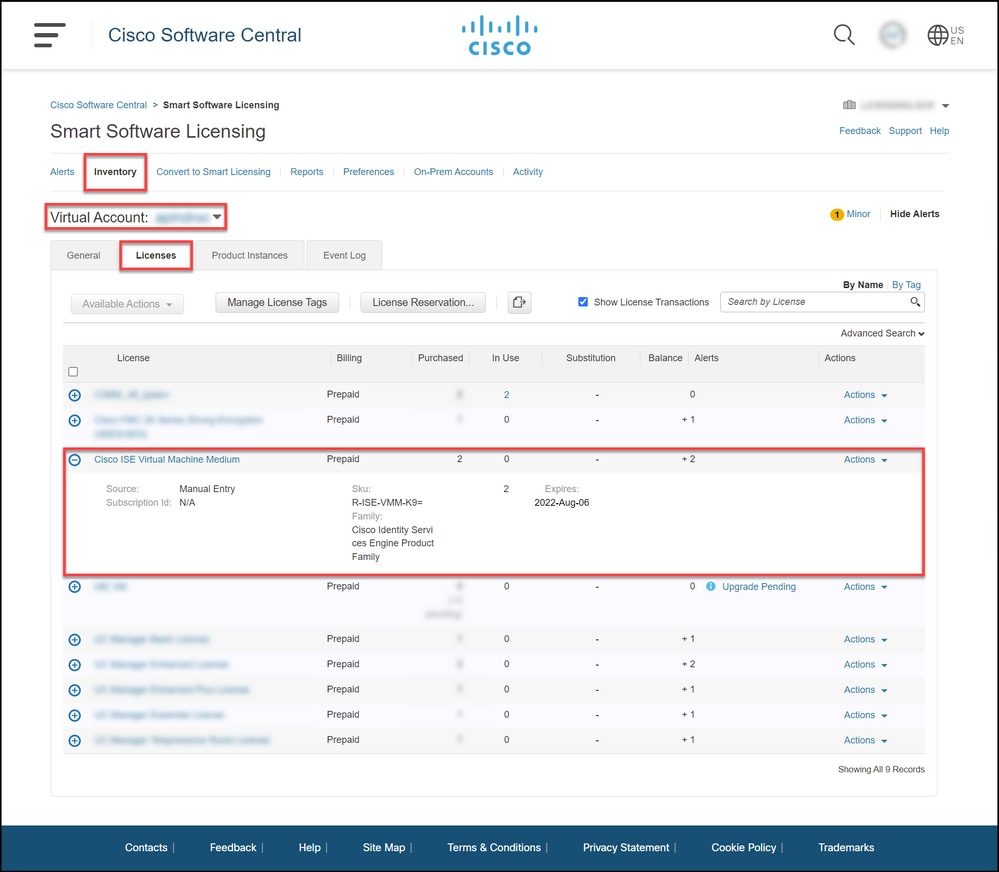
Task: Click Hide Alerts
Action: [x=914, y=214]
